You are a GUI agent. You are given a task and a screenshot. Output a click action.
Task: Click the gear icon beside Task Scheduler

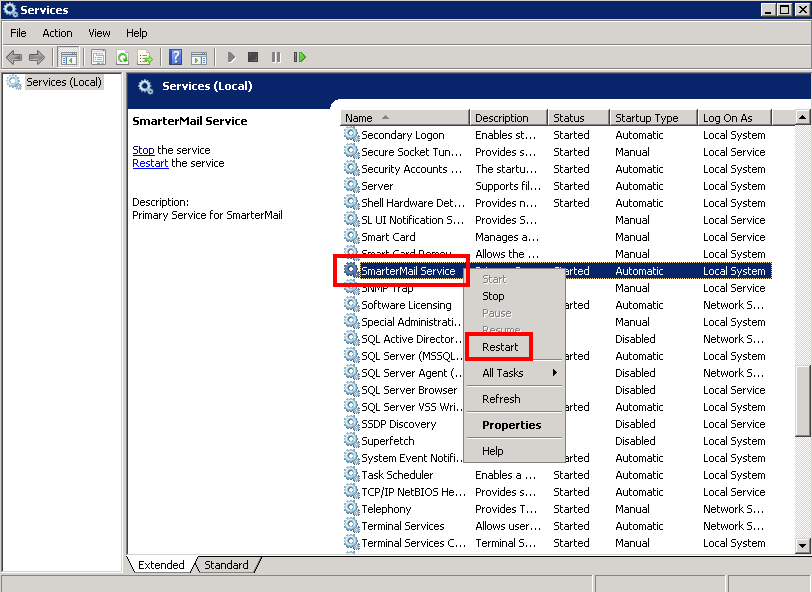point(352,474)
